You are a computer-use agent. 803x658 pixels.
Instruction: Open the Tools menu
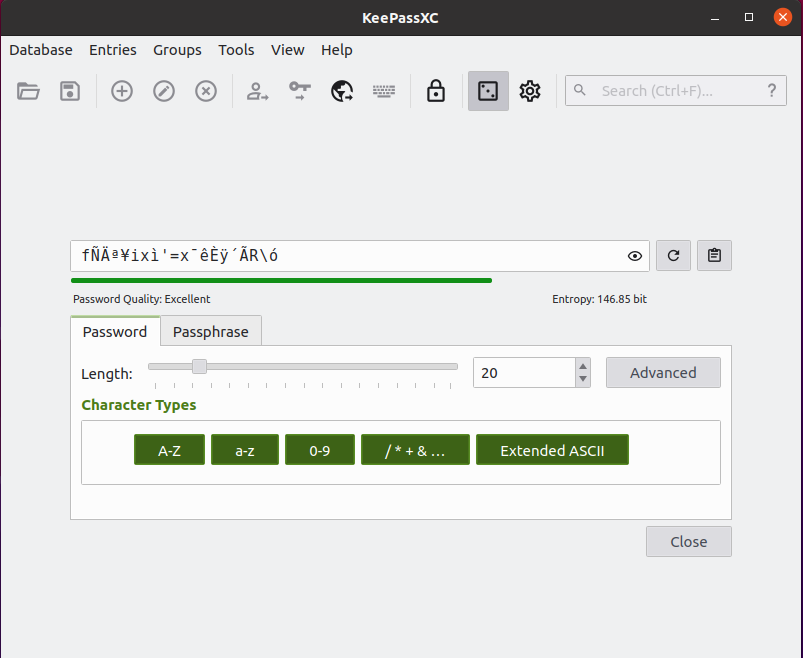tap(236, 50)
